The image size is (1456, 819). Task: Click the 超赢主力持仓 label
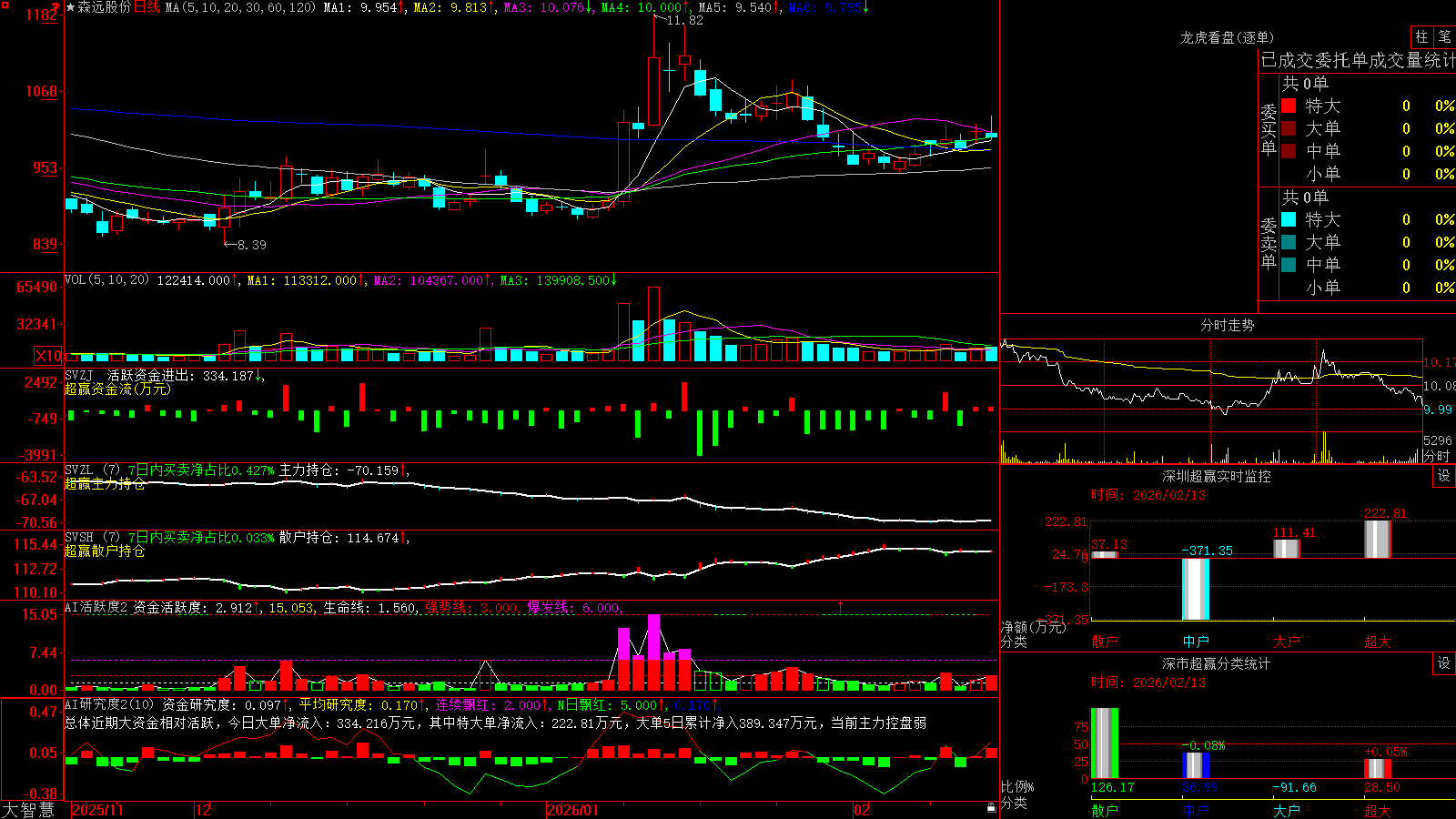pyautogui.click(x=105, y=483)
